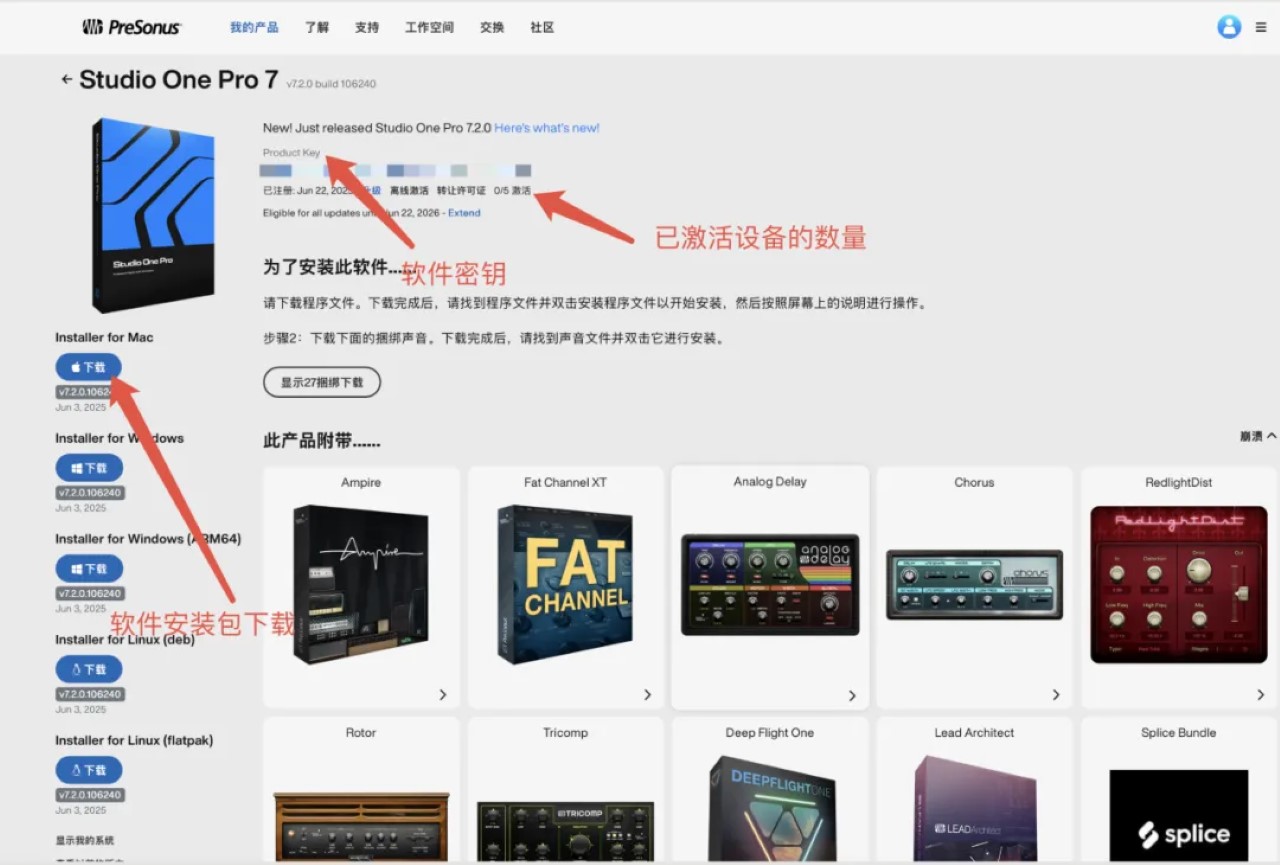Expand the Chorus card chevron
The image size is (1280, 865).
click(1056, 695)
